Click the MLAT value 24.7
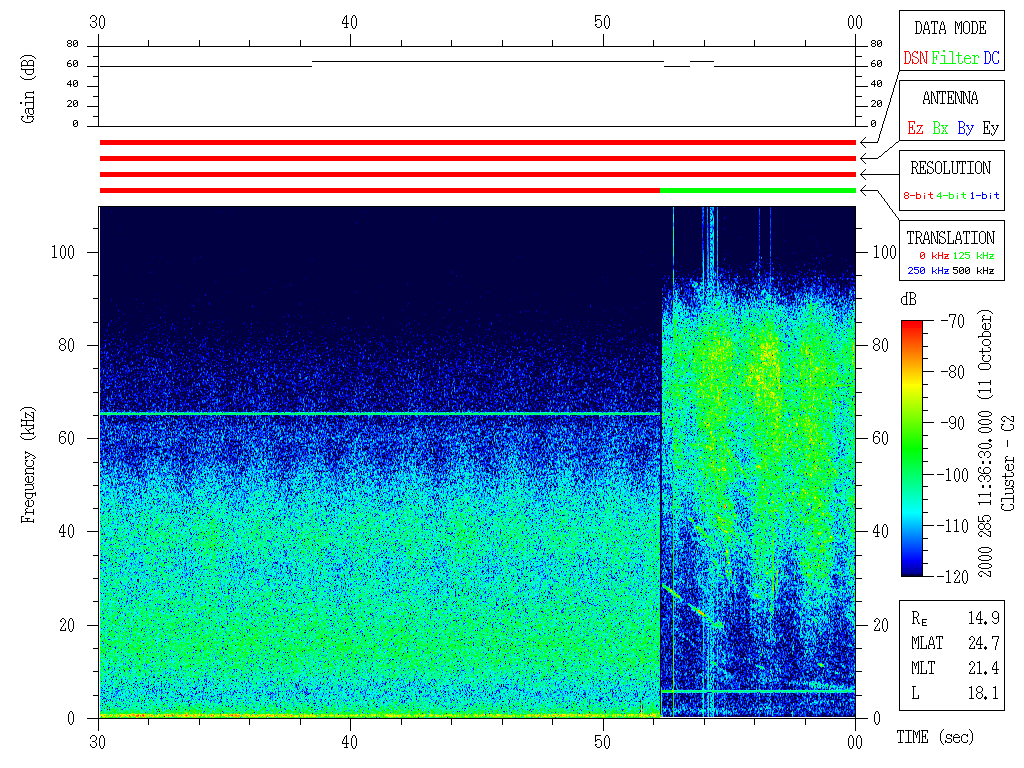 pos(985,643)
